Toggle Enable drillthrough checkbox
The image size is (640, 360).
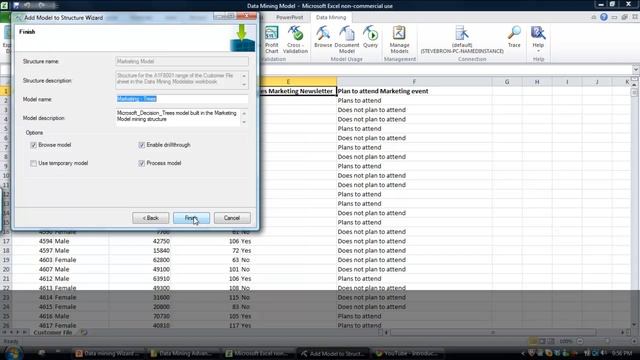point(142,145)
